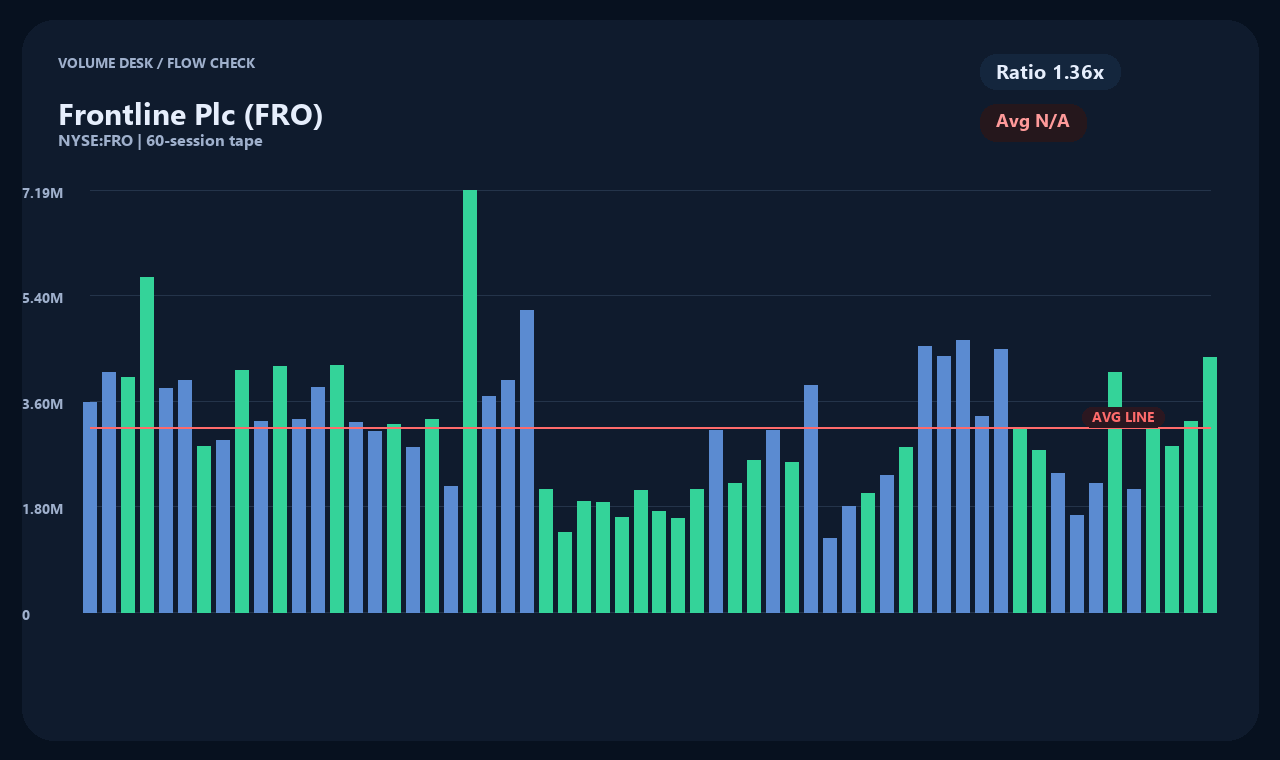Click the NYSE:FRO 60-session tape subtitle
This screenshot has width=1280, height=760.
(x=160, y=141)
